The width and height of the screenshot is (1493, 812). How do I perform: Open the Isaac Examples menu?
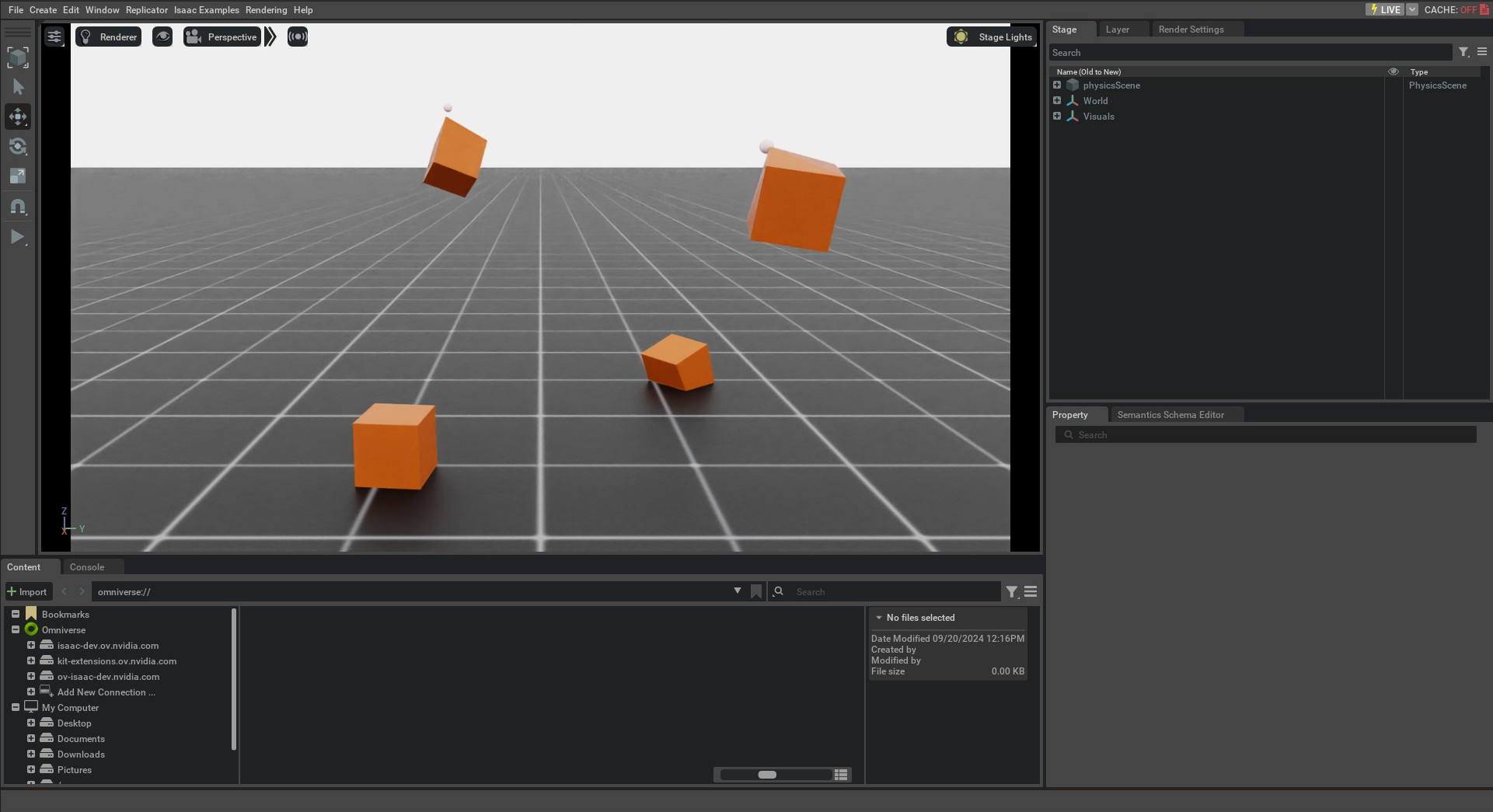[x=206, y=9]
